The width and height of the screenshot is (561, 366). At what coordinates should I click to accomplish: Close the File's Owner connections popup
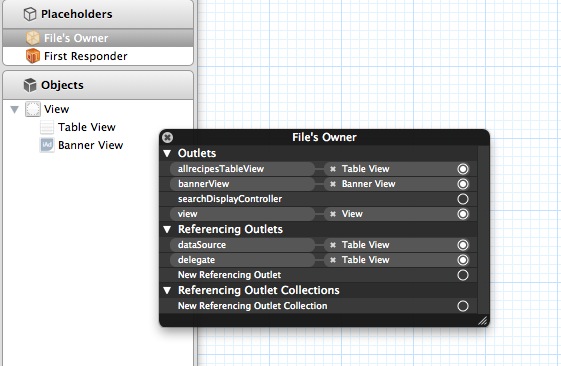click(x=167, y=137)
